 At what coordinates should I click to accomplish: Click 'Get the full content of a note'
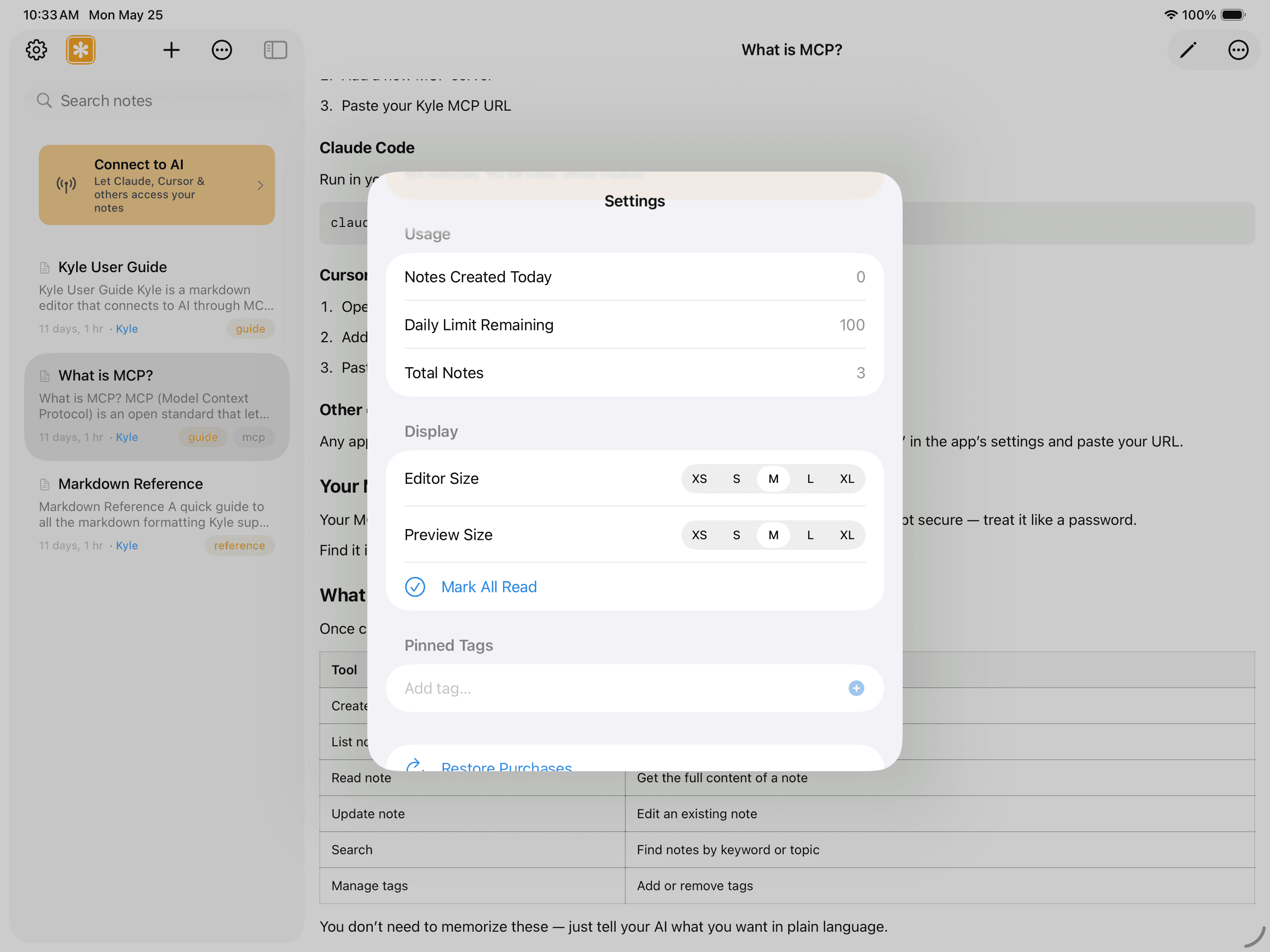point(722,778)
